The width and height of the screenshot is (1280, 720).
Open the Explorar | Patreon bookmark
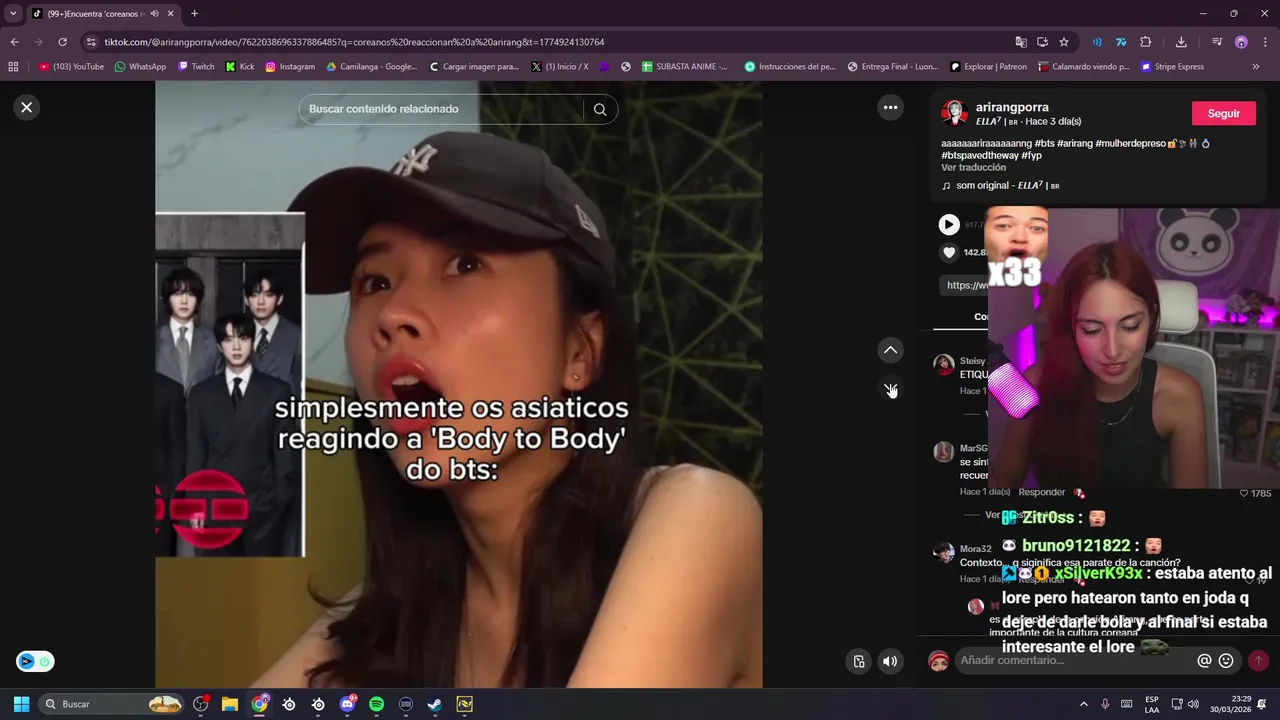coord(988,67)
